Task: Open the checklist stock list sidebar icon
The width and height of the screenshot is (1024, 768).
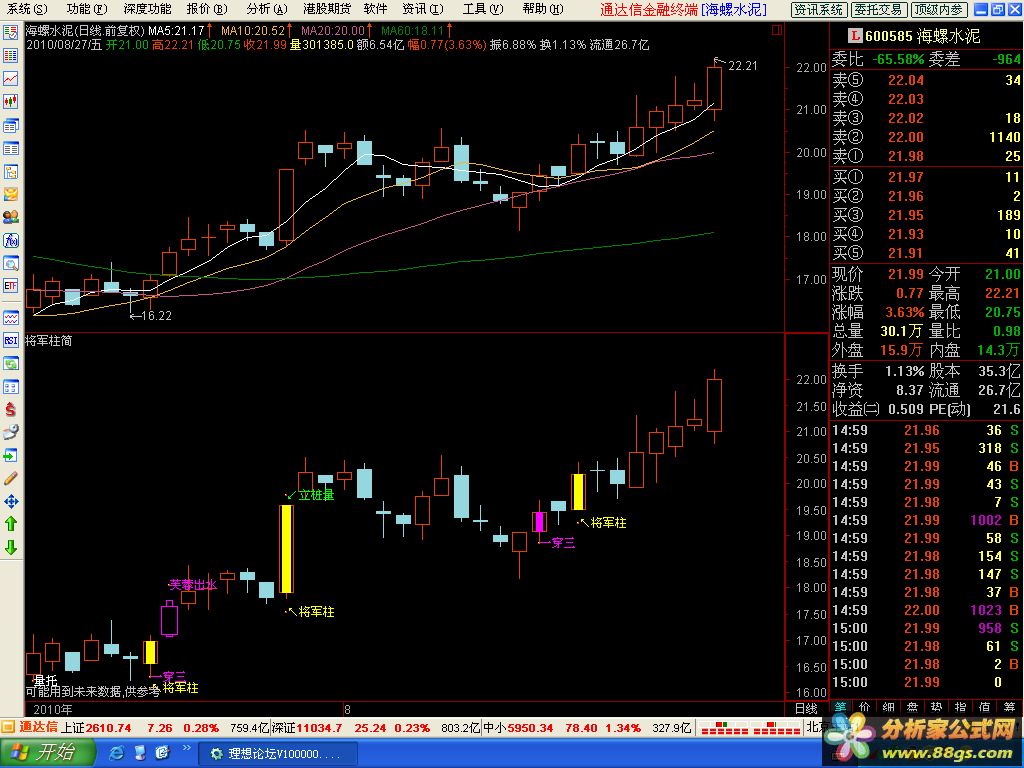Action: pos(10,33)
